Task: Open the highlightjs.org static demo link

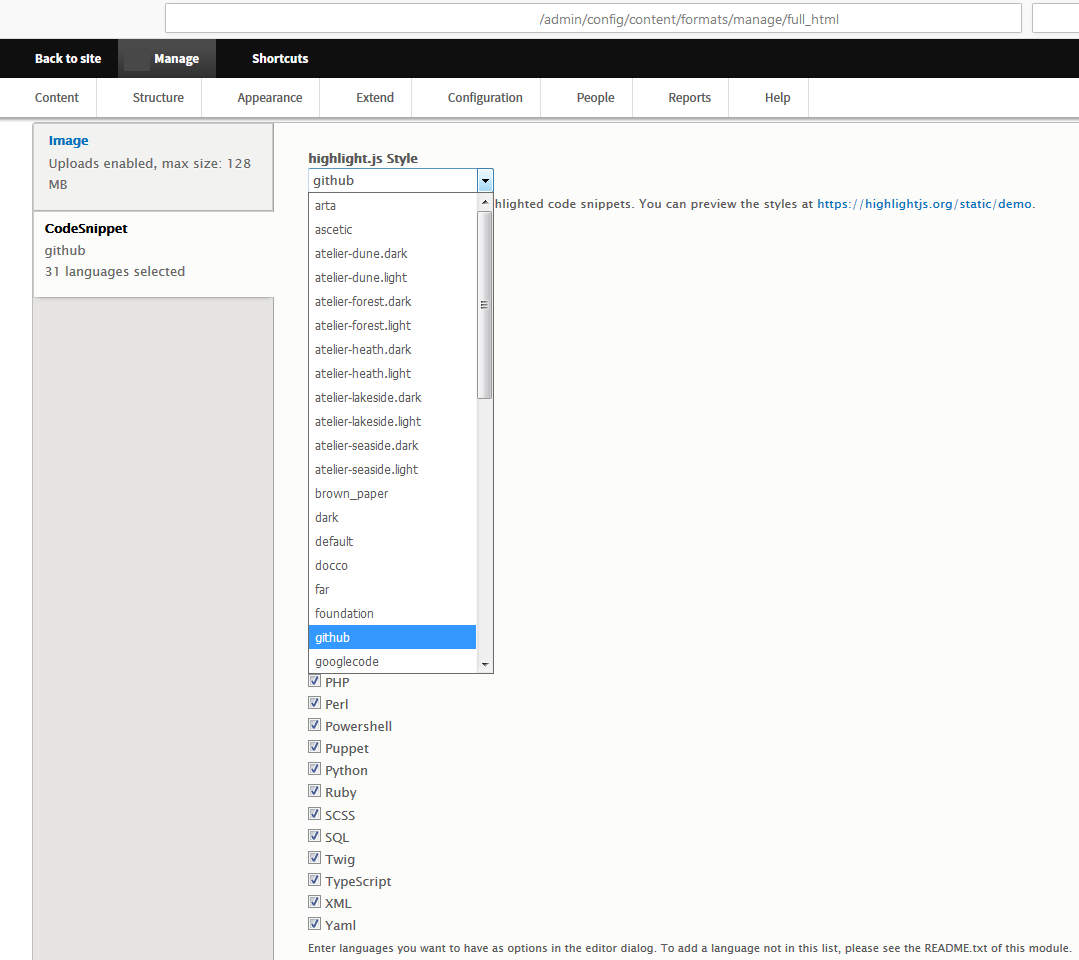Action: 924,204
